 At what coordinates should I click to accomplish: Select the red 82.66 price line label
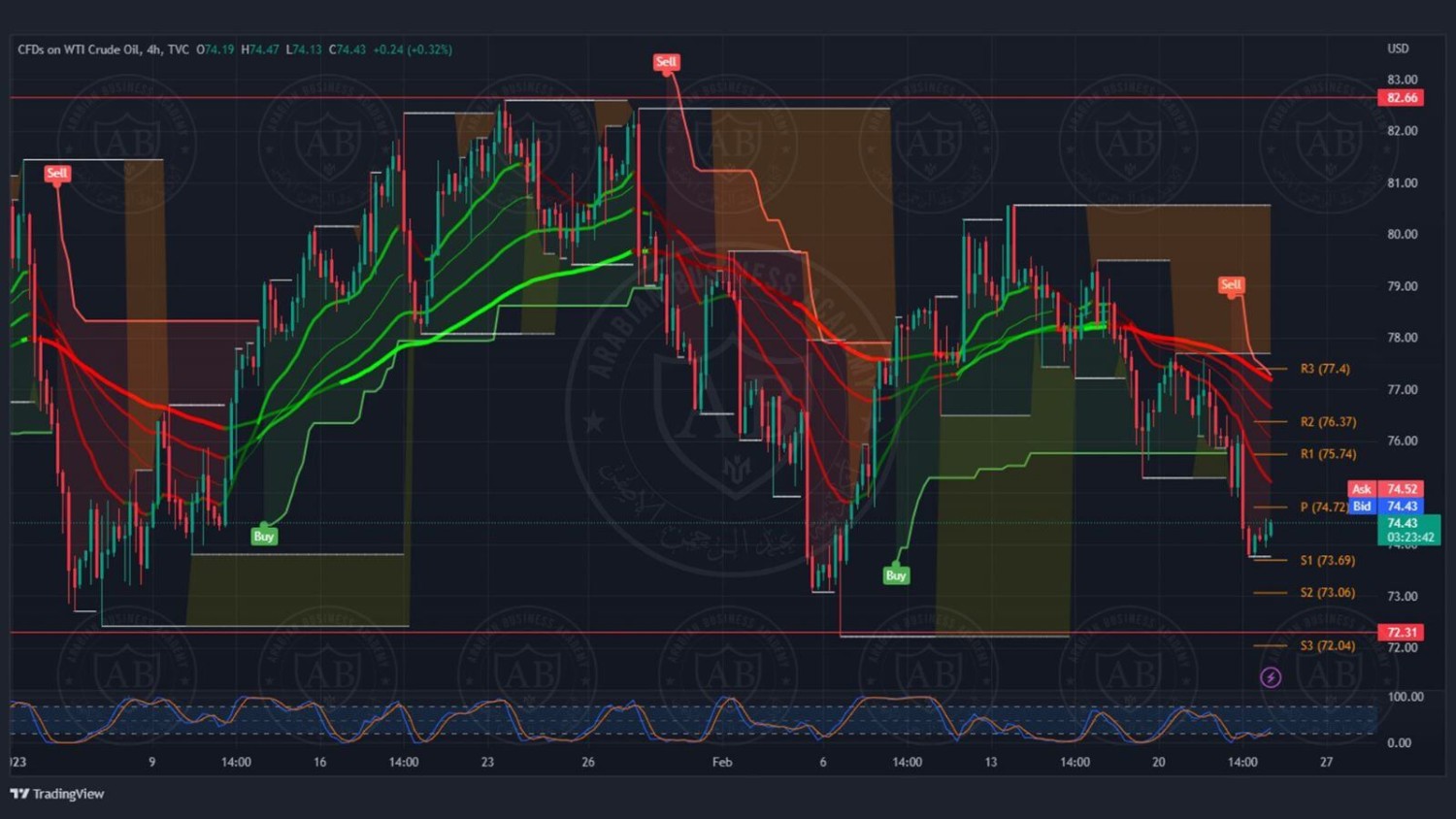(1401, 98)
